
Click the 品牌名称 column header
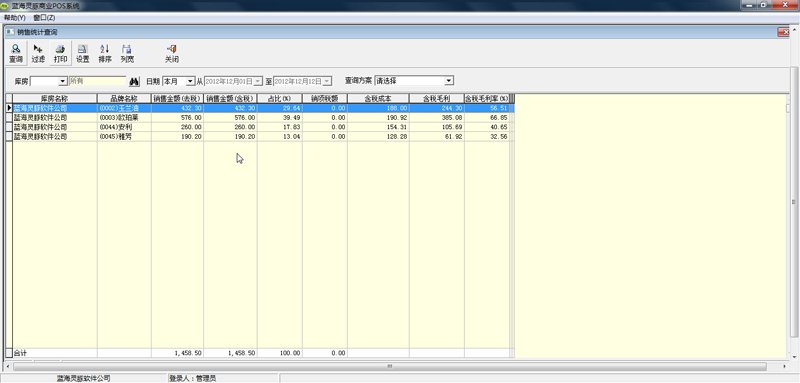124,98
